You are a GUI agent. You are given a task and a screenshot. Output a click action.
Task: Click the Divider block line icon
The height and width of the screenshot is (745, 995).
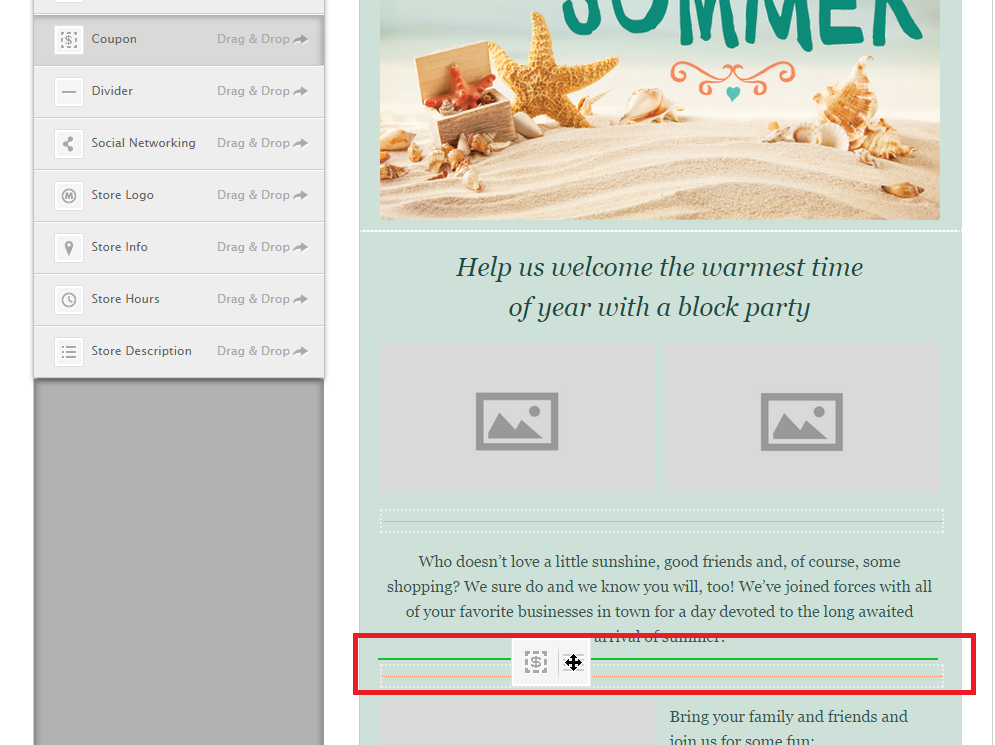[68, 92]
